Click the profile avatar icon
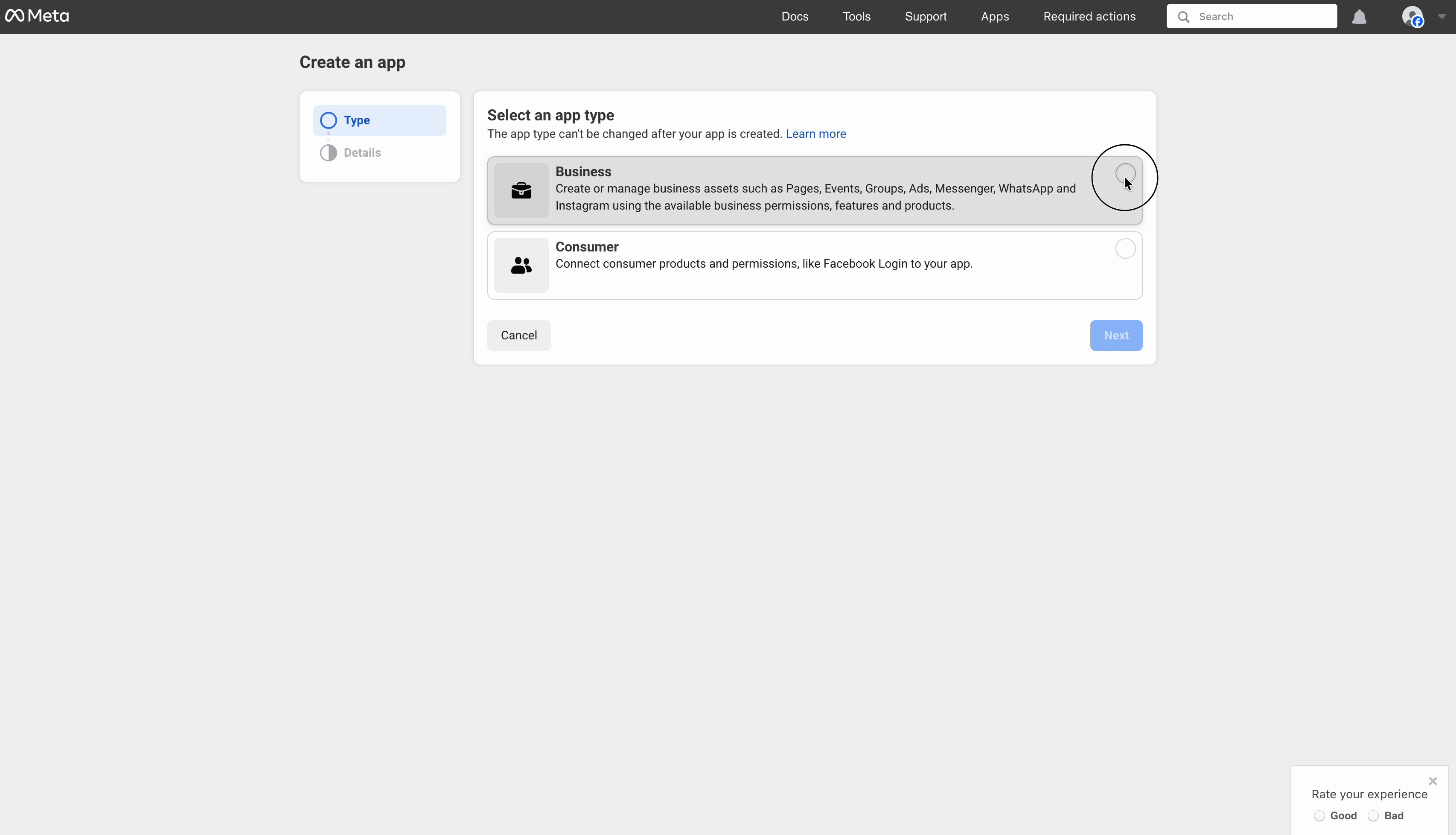Viewport: 1456px width, 835px height. click(x=1412, y=16)
